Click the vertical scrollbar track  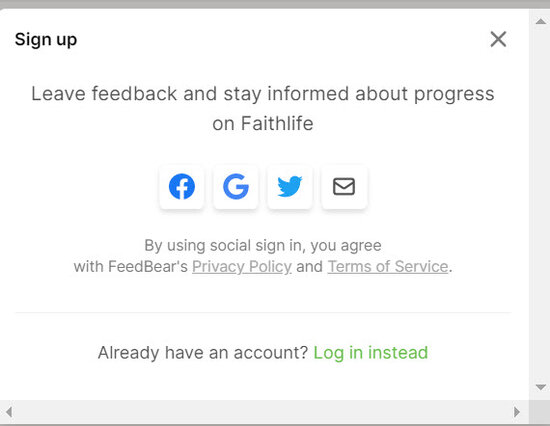541,204
